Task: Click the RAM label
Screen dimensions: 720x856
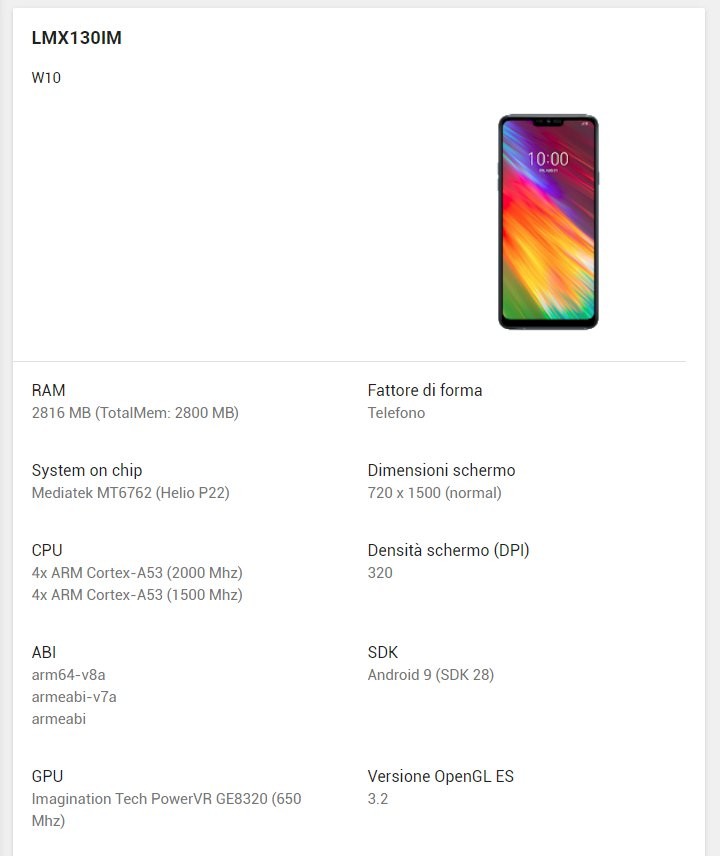Action: [49, 390]
